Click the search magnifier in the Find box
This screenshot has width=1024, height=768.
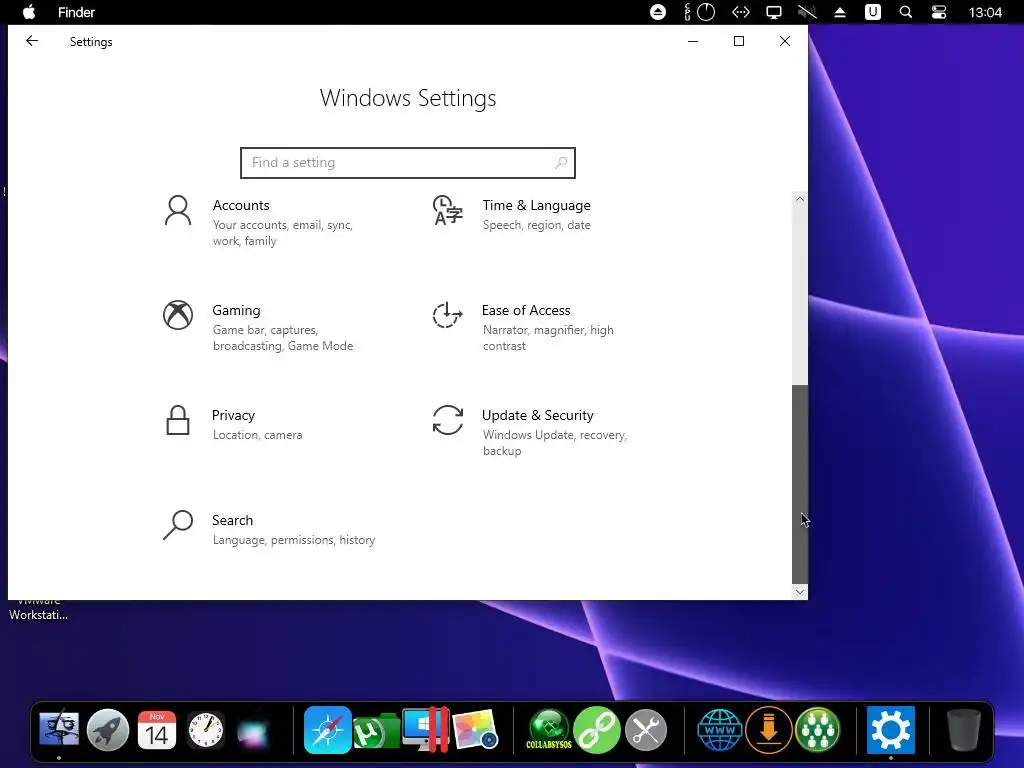coord(560,163)
